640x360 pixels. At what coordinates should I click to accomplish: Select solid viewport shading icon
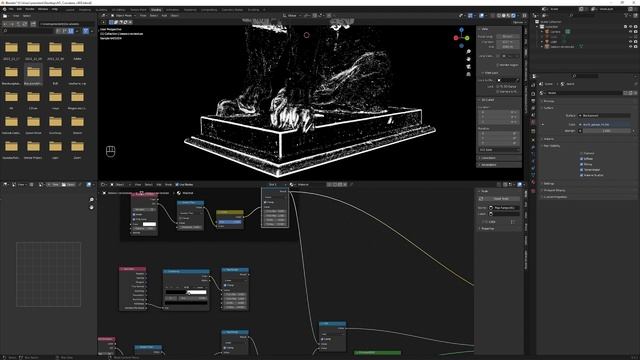coord(504,16)
